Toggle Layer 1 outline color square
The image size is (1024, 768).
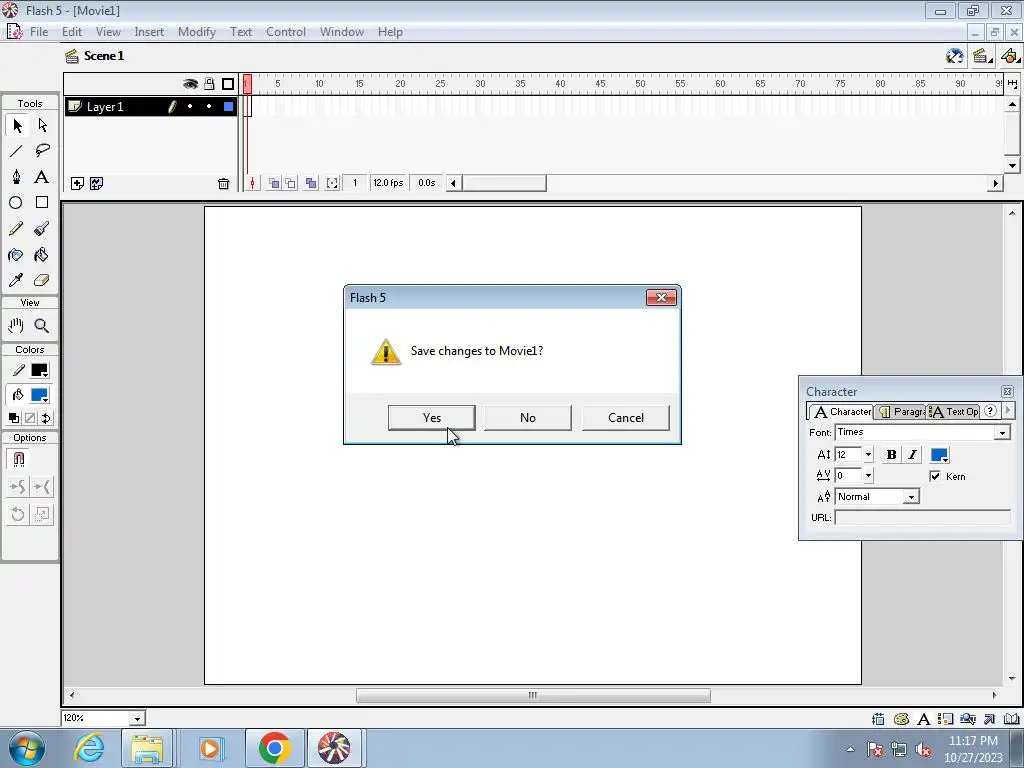229,106
